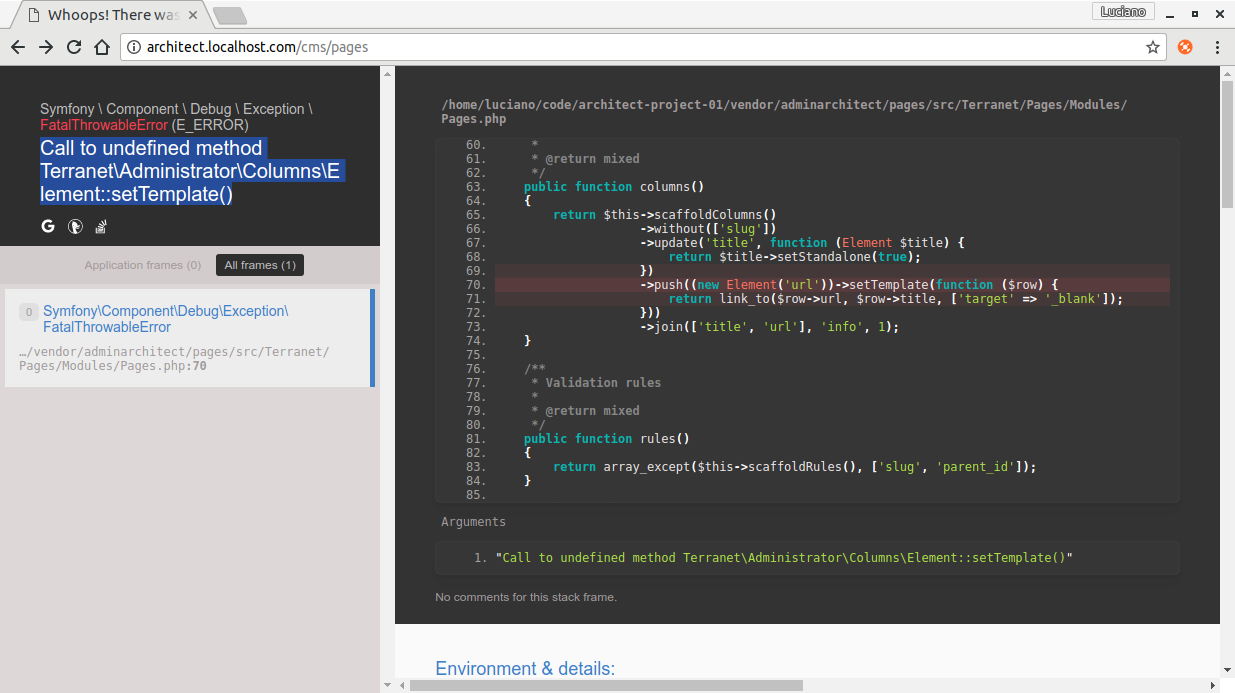Click the vertical scrollbar thumb
Viewport: 1235px width, 693px height.
(x=1227, y=145)
